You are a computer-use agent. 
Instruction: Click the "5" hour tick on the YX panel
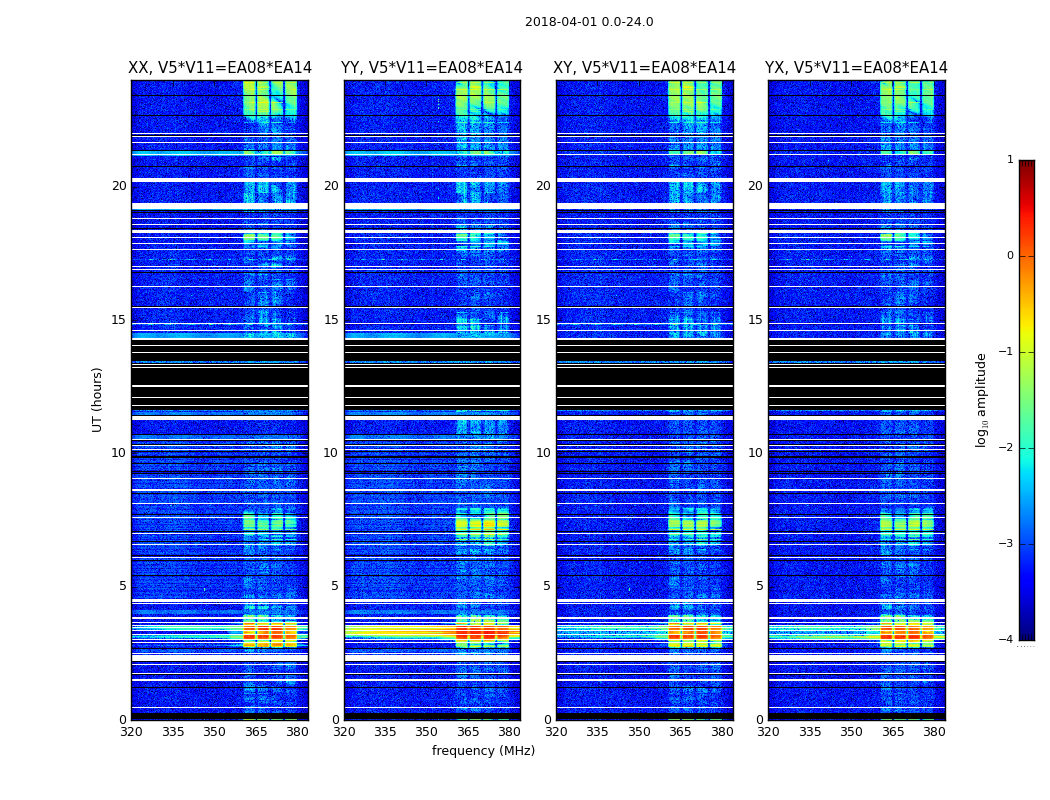[759, 586]
